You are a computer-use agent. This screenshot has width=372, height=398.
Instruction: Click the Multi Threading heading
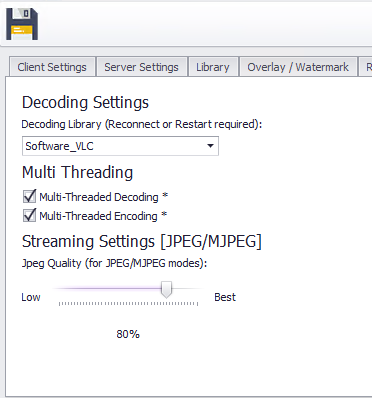[77, 172]
